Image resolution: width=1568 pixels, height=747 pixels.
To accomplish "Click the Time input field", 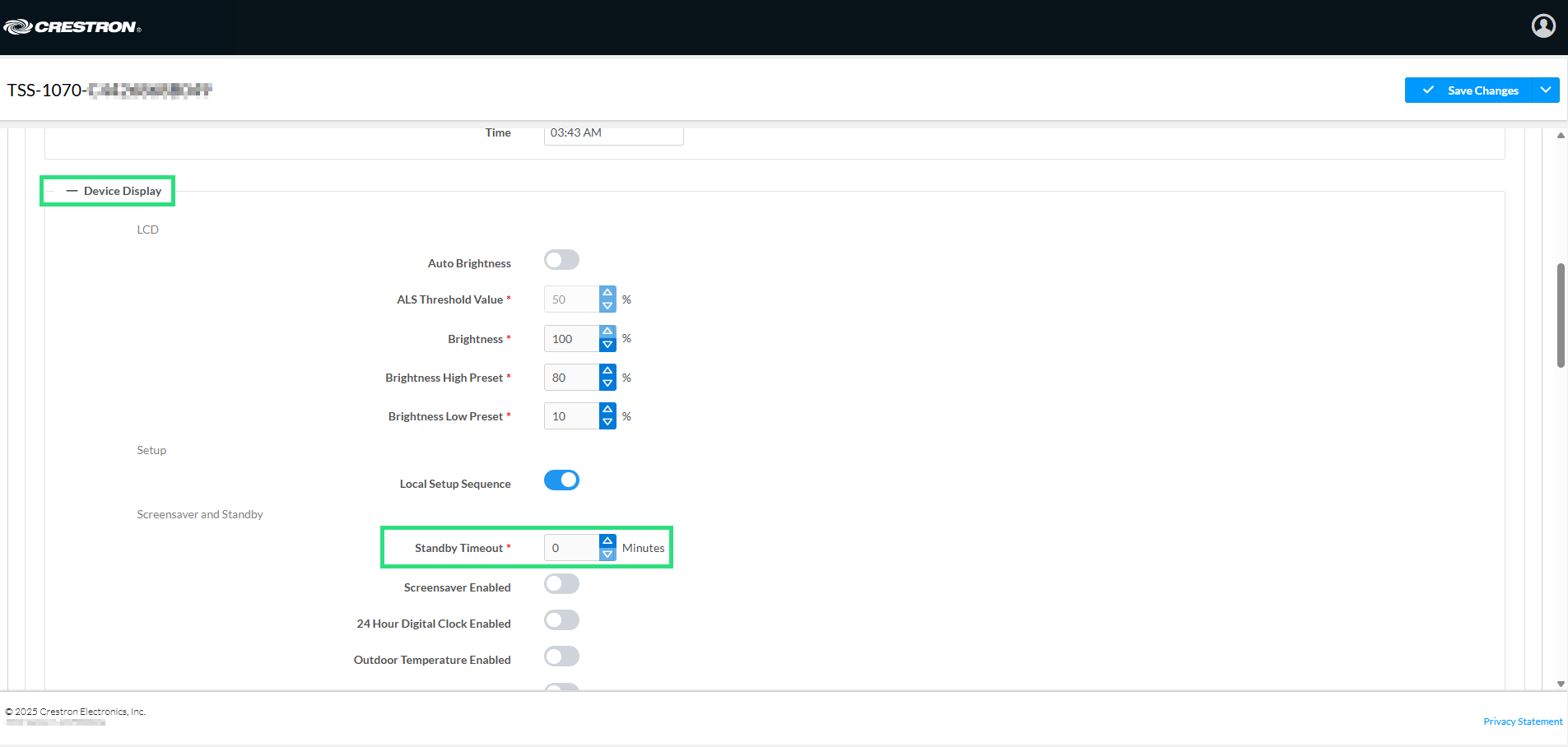I will pos(613,134).
